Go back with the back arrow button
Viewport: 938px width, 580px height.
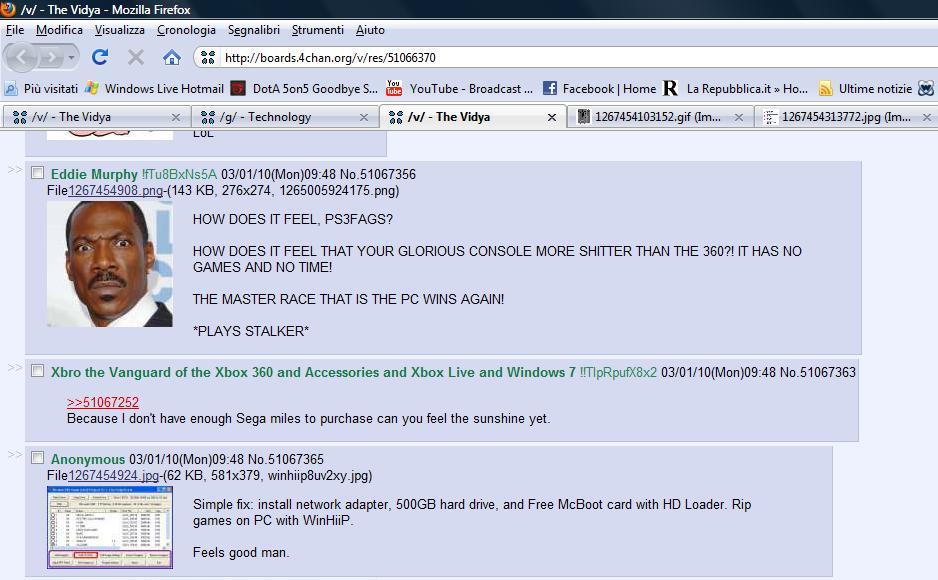coord(22,57)
